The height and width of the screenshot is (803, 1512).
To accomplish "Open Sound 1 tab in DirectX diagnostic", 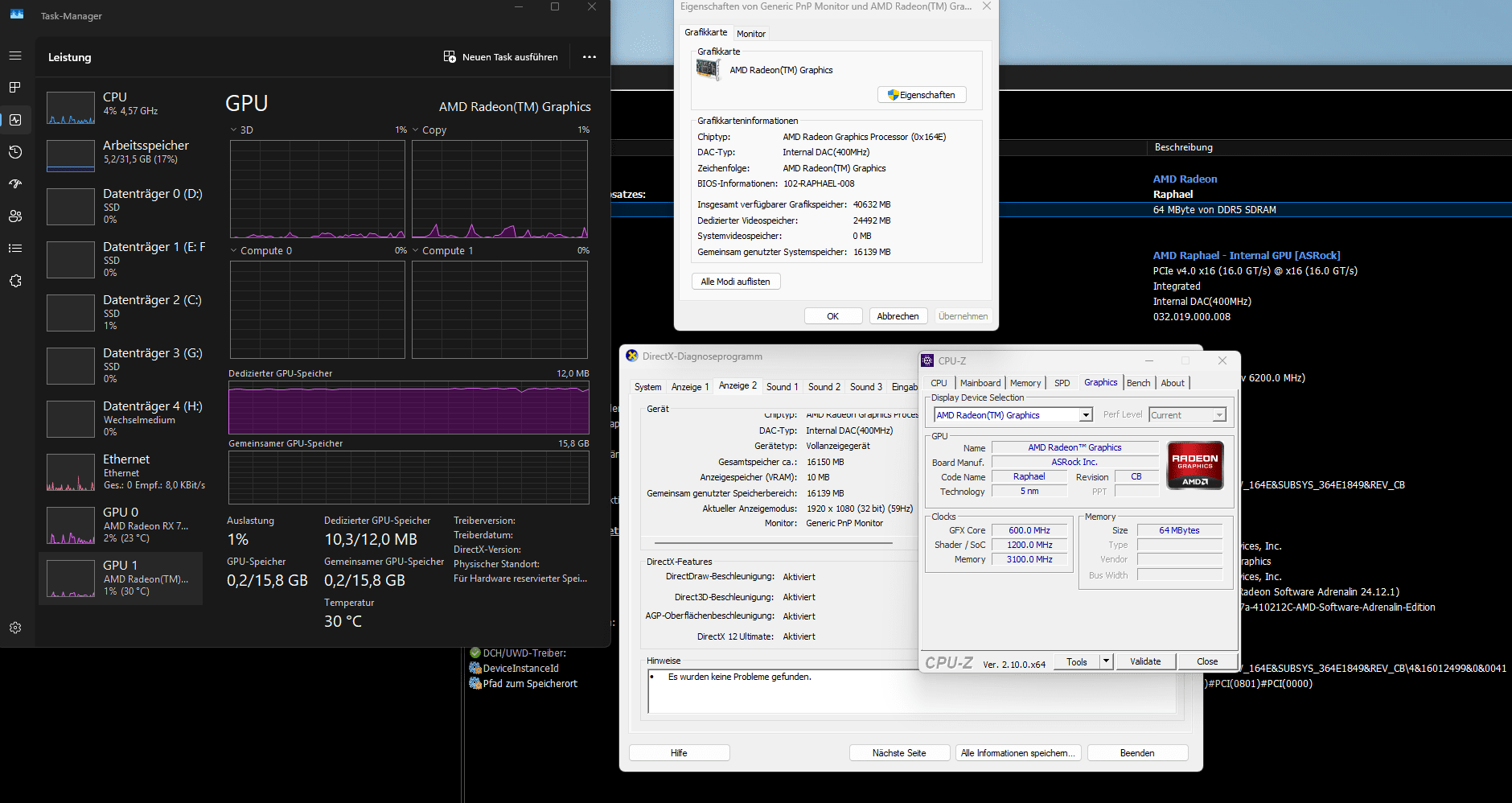I will [x=782, y=387].
